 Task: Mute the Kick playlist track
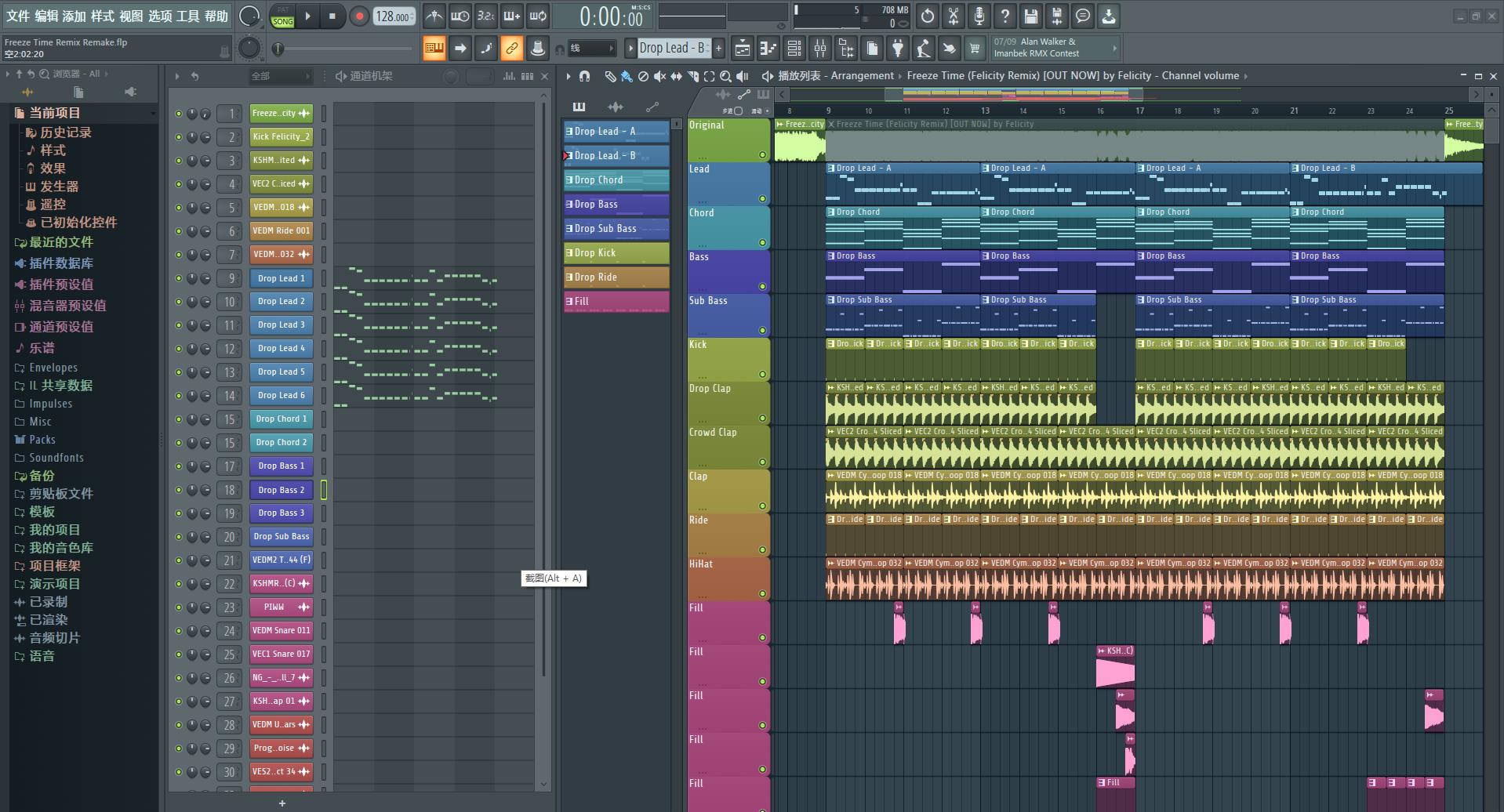point(761,375)
